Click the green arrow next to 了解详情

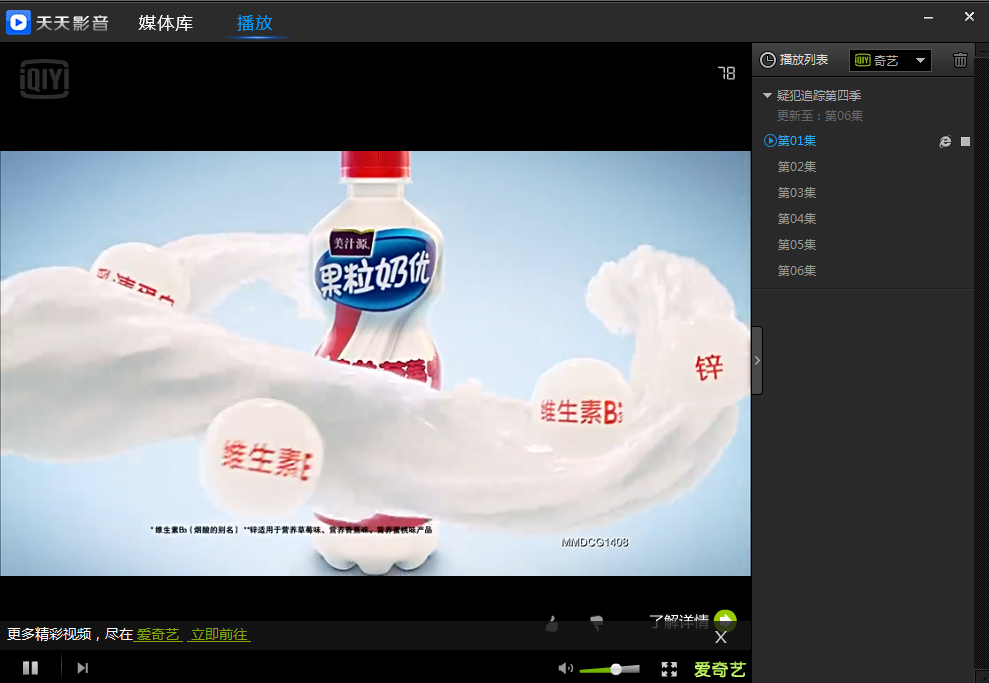point(725,621)
